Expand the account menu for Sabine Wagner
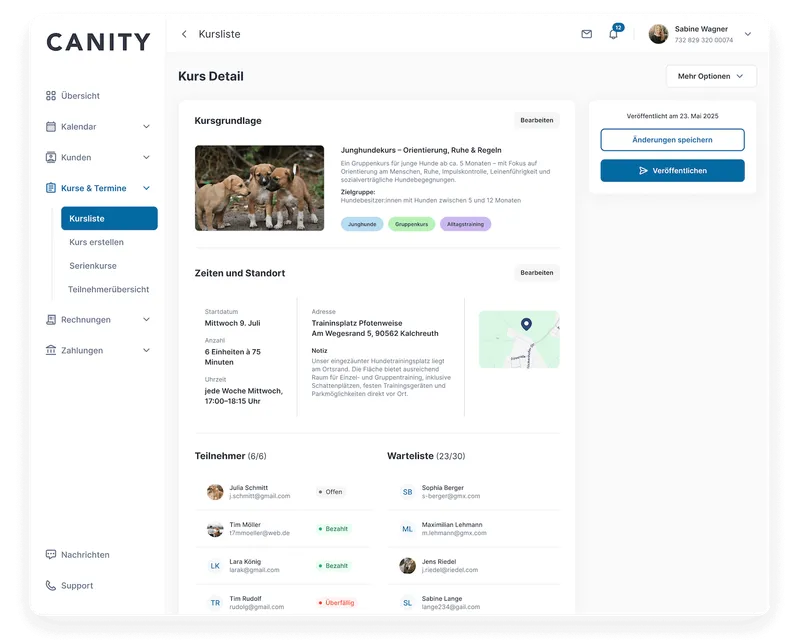Viewport: 800px width, 640px height. pos(746,33)
